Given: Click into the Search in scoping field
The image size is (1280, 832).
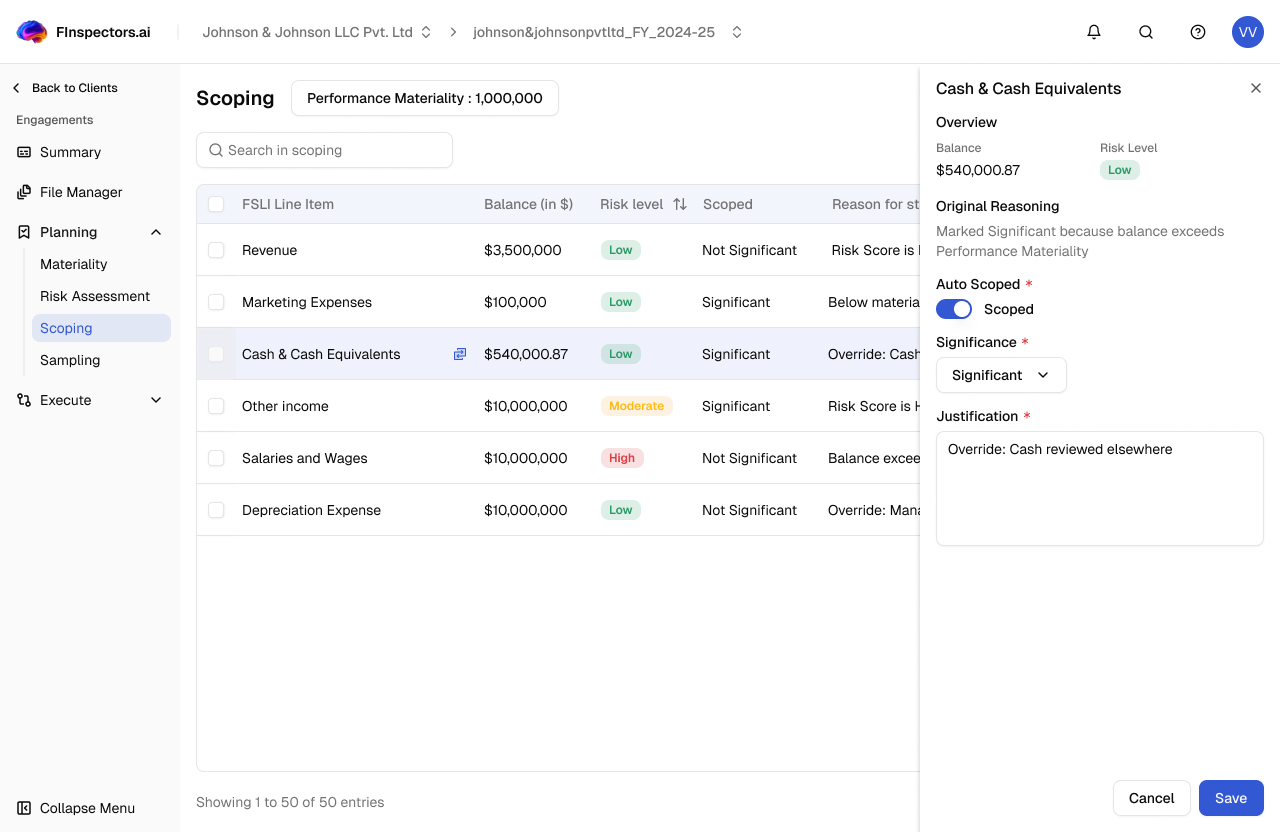Looking at the screenshot, I should click(x=325, y=150).
